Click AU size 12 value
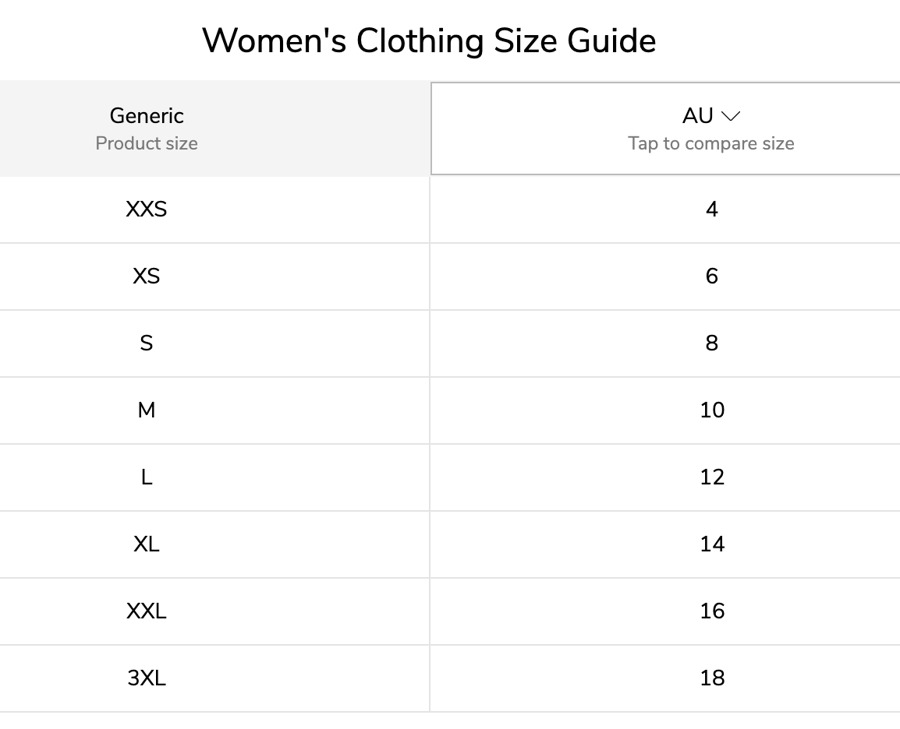 click(x=712, y=478)
